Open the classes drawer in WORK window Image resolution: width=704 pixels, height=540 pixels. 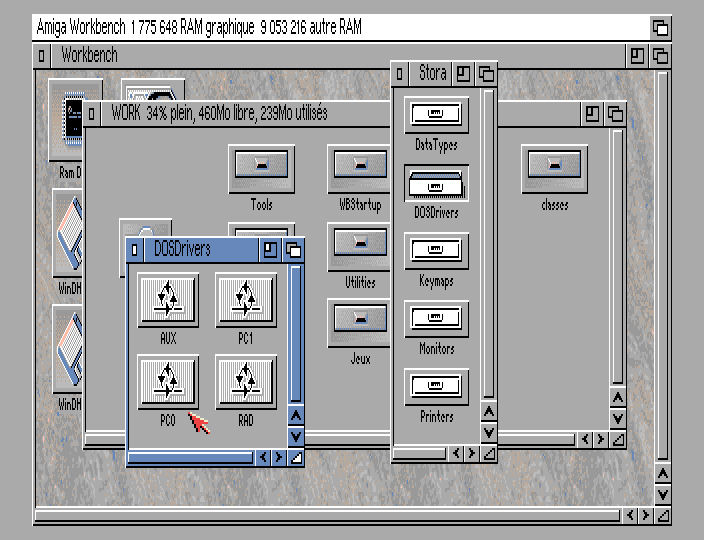click(554, 169)
